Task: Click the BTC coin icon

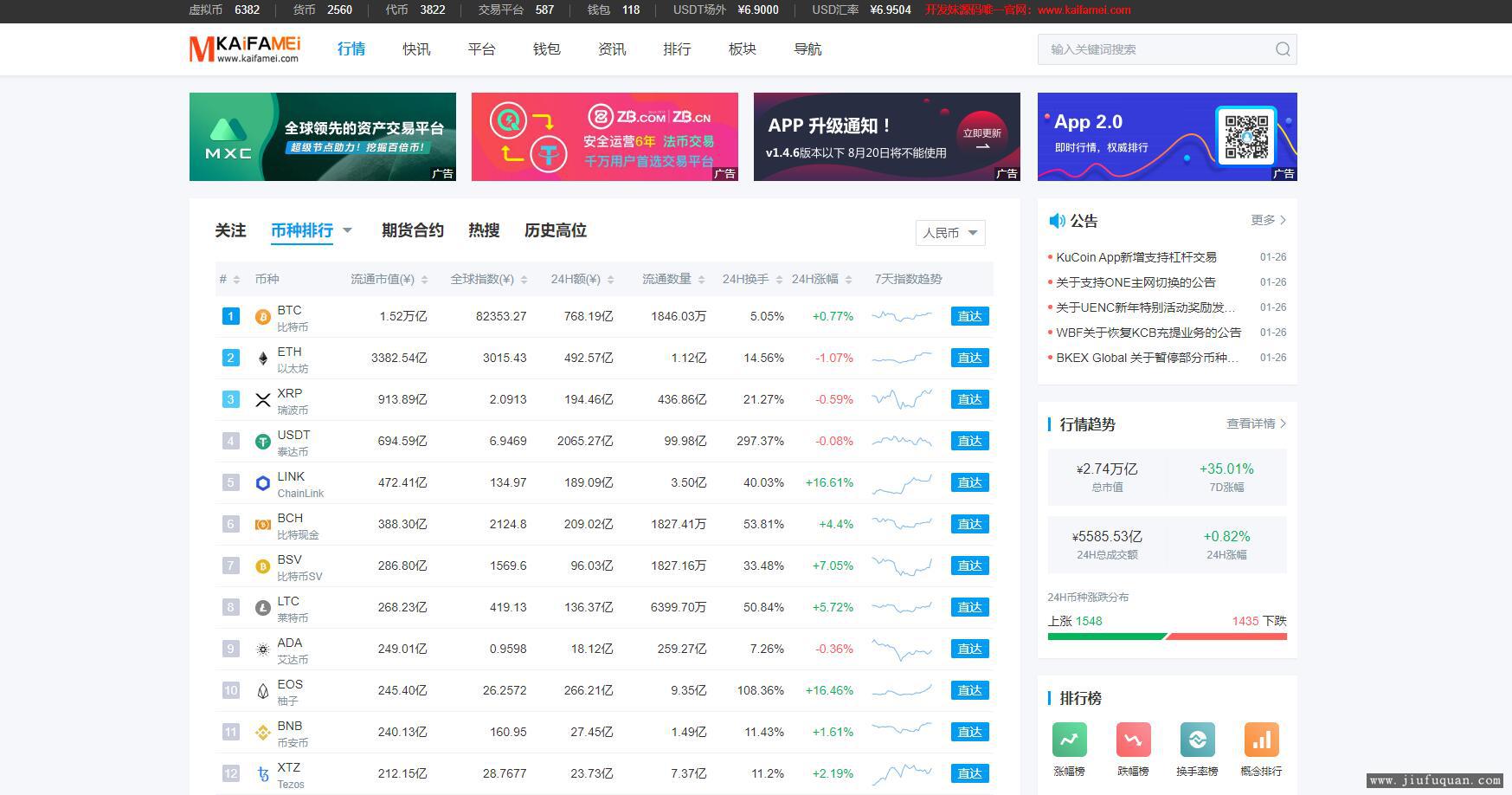Action: pyautogui.click(x=263, y=318)
